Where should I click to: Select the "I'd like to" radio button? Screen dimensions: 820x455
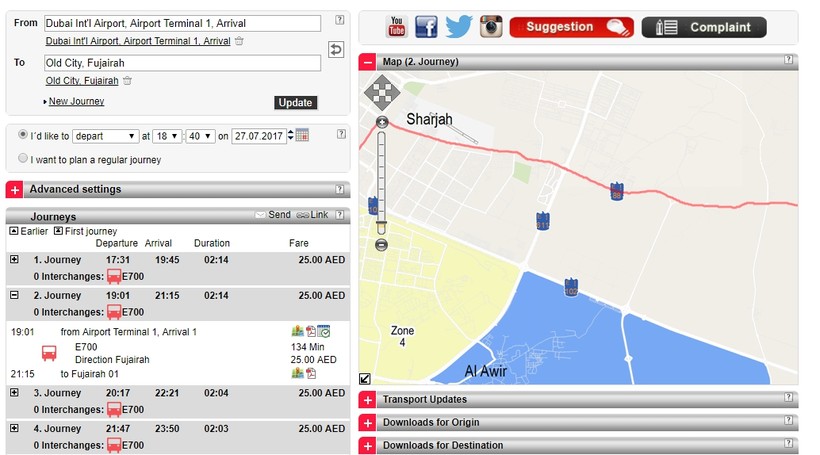[x=23, y=135]
